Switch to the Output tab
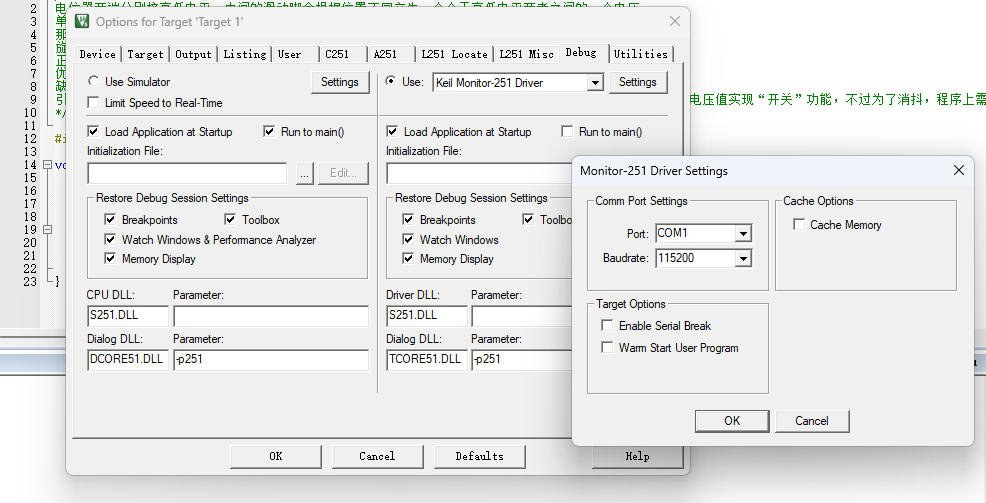Viewport: 986px width, 503px height. click(193, 54)
